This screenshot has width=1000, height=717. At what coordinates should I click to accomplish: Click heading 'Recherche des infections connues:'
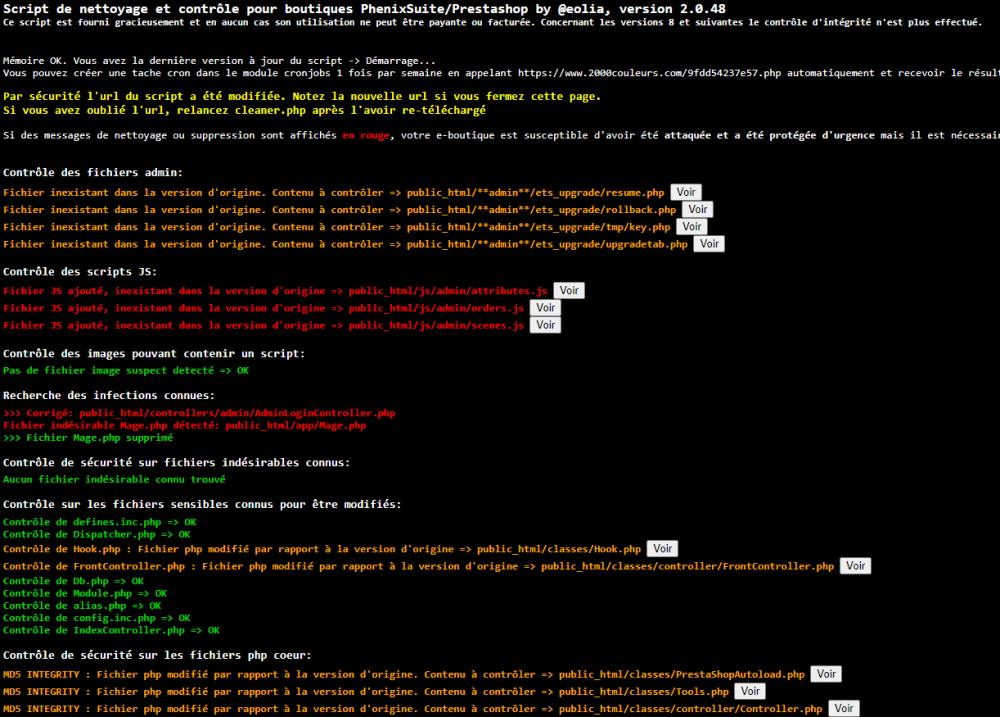[109, 395]
